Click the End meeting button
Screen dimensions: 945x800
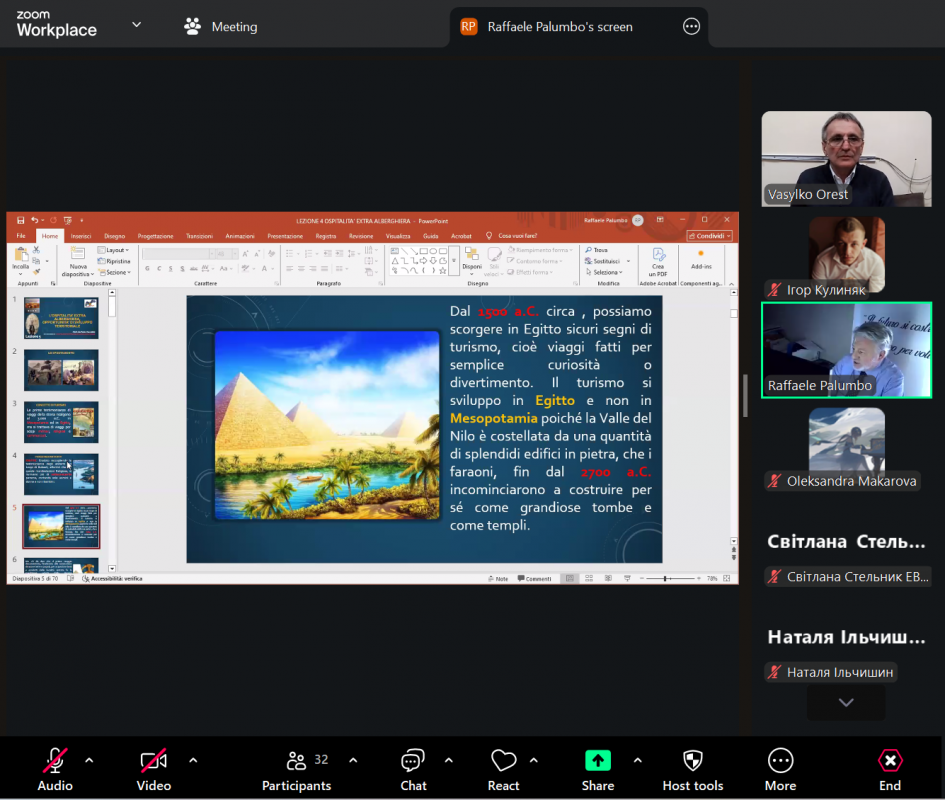click(889, 769)
